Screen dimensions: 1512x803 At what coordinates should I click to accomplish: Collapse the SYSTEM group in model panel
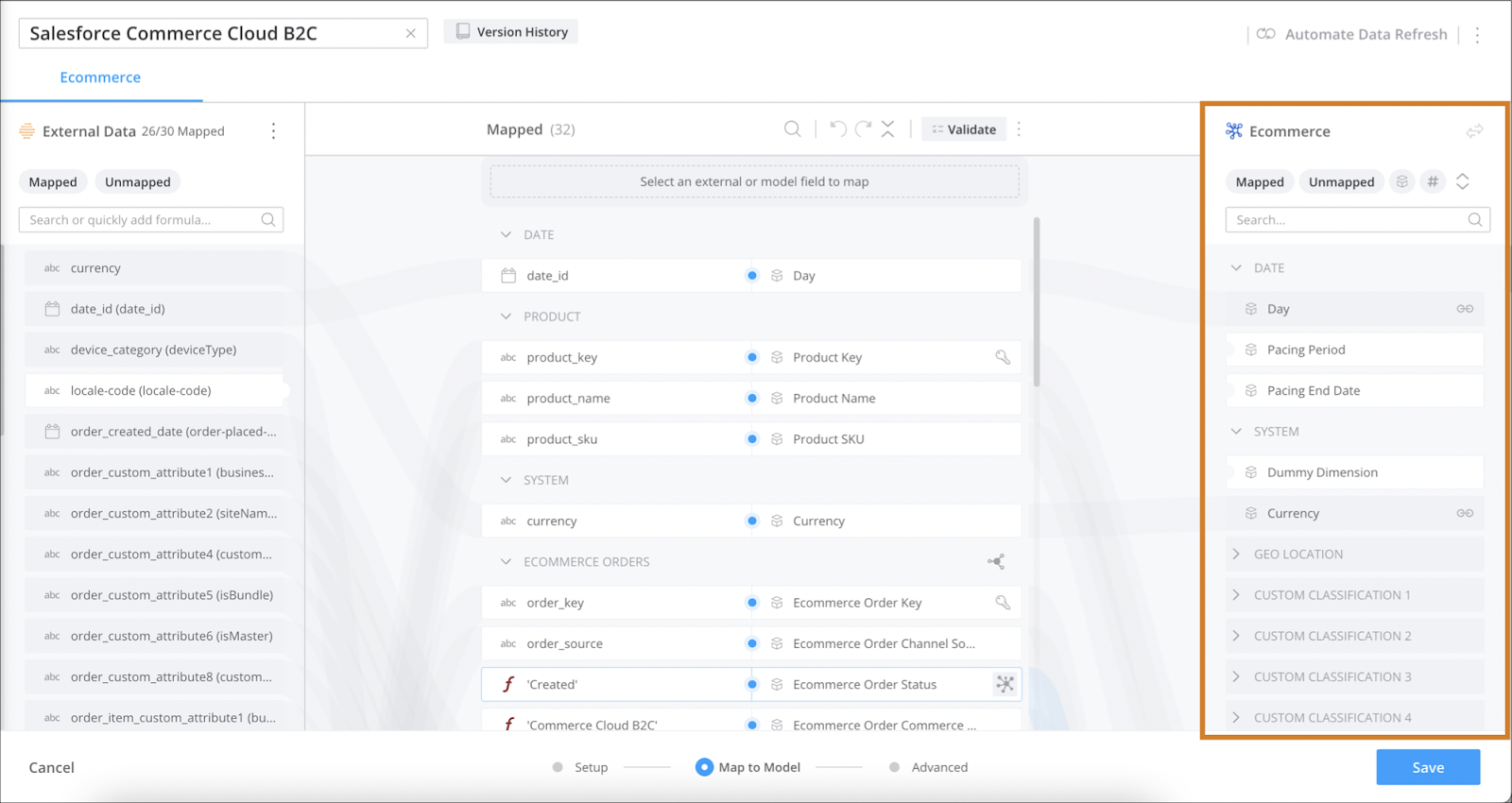pos(1236,432)
